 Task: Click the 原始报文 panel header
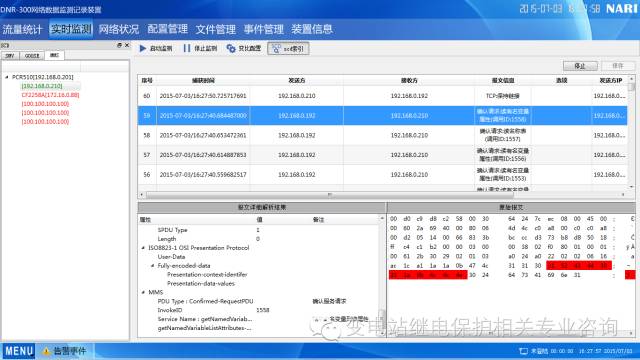click(x=511, y=207)
